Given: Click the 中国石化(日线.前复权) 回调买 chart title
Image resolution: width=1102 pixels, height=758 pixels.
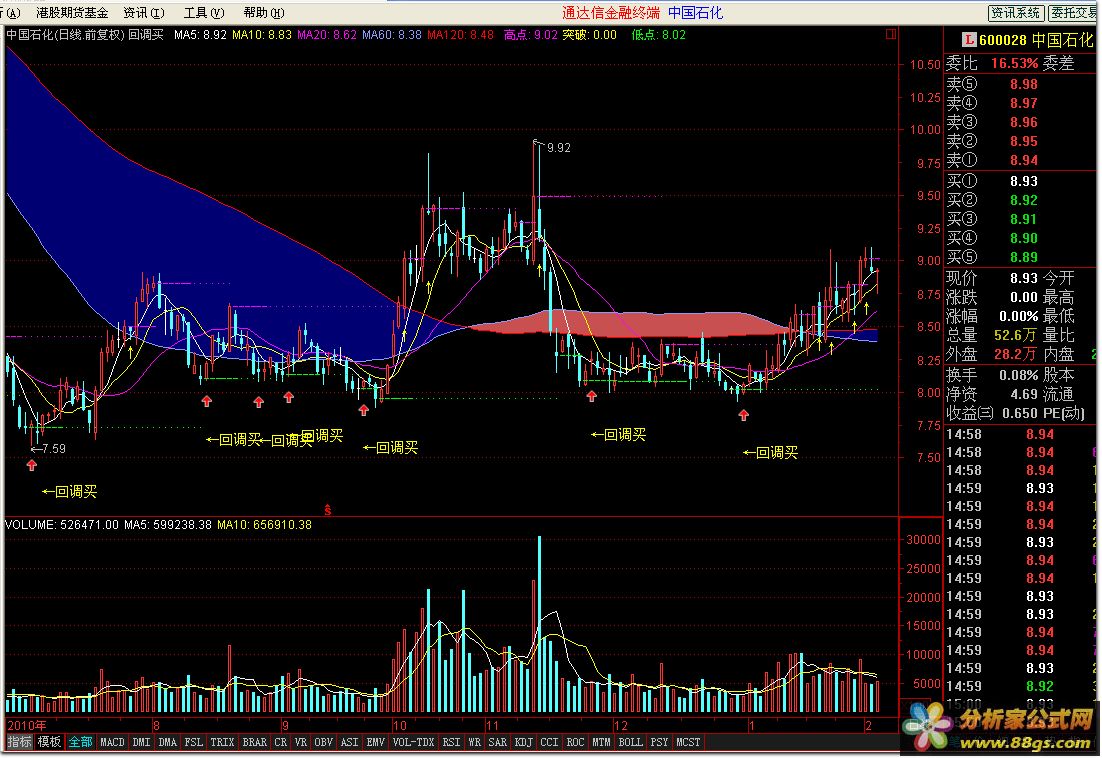Looking at the screenshot, I should tap(85, 34).
